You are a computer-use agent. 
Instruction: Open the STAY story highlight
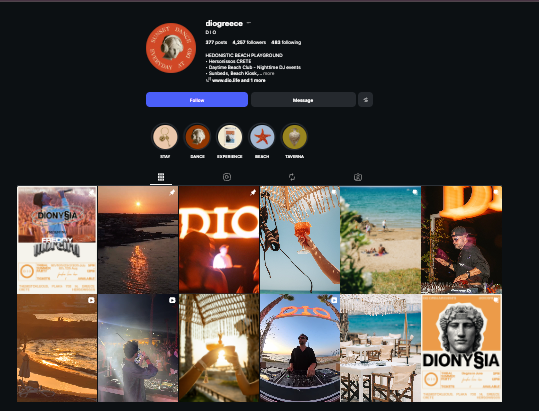point(165,137)
